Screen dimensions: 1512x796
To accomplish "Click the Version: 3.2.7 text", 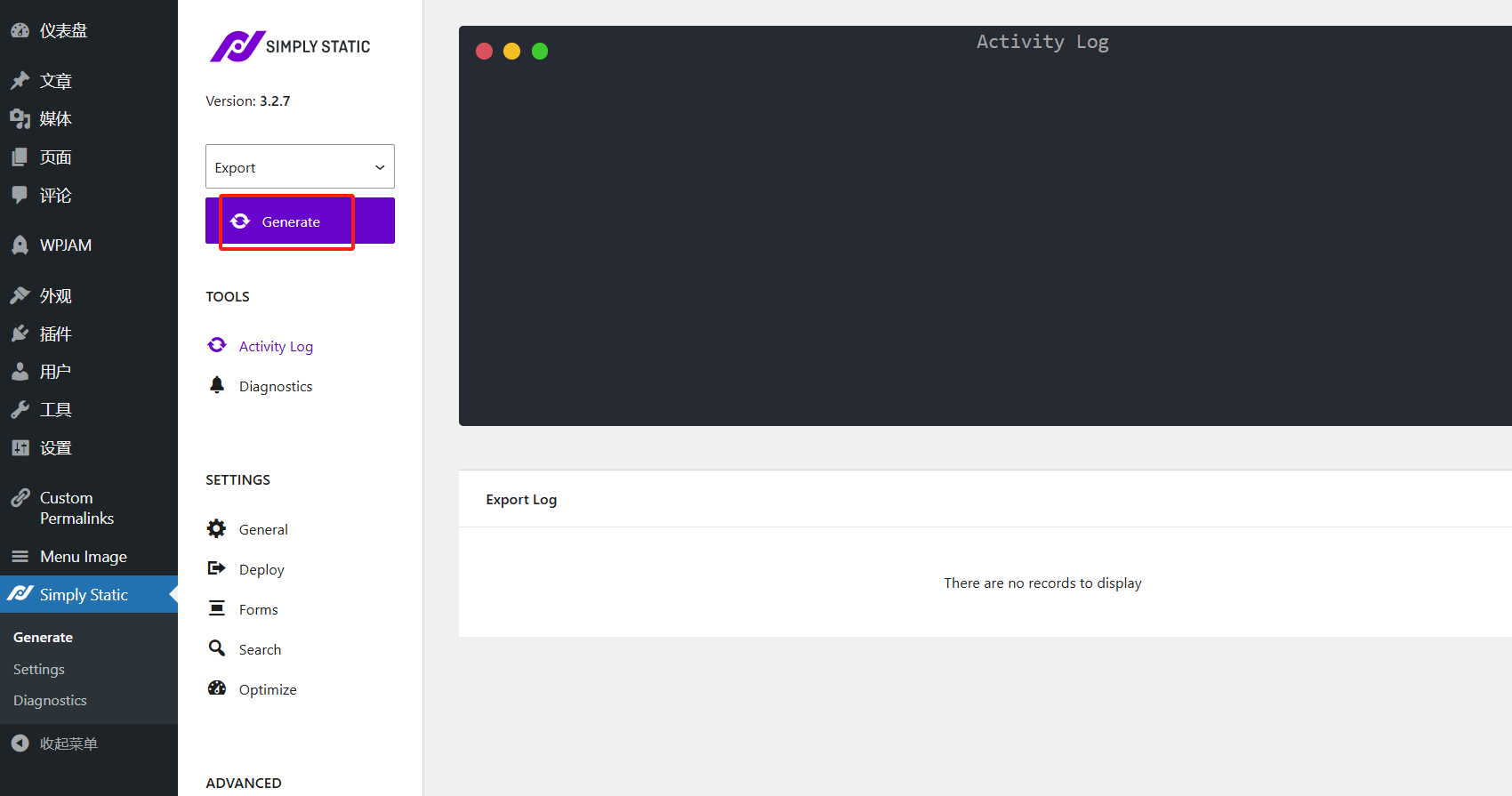I will click(247, 101).
